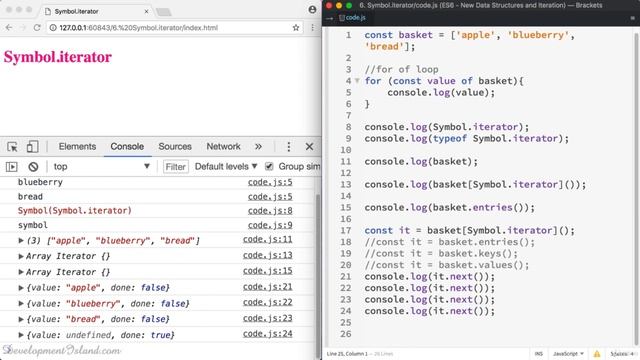This screenshot has height=360, width=640.
Task: Reload the page in Chrome
Action: pyautogui.click(x=37, y=28)
